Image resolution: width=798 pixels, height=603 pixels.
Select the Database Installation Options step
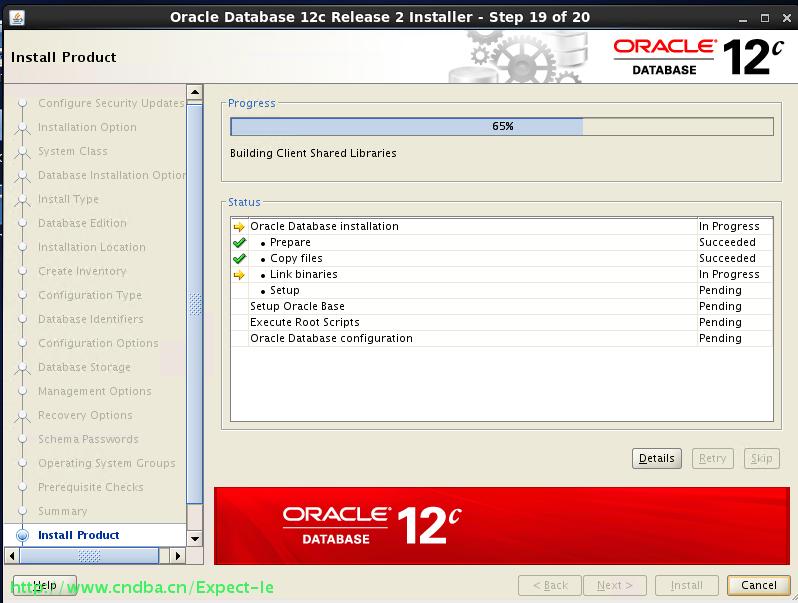(x=112, y=175)
